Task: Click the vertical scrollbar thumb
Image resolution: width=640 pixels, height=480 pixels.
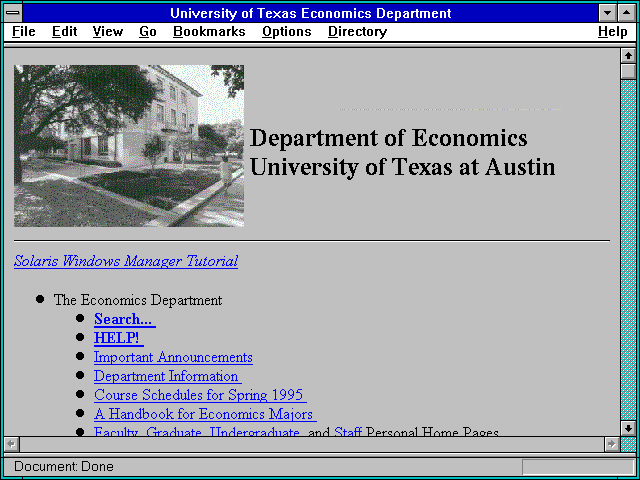Action: click(x=628, y=71)
